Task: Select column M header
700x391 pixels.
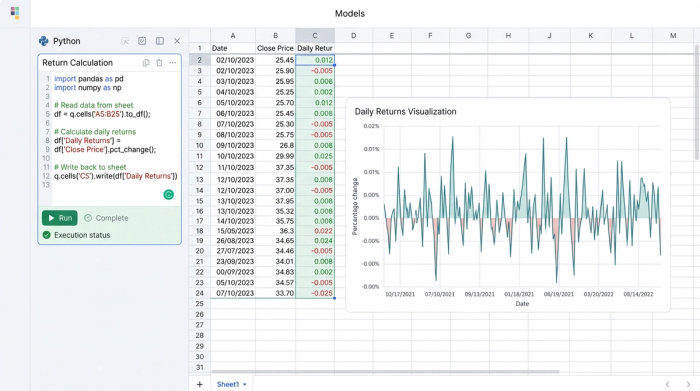Action: tap(673, 36)
